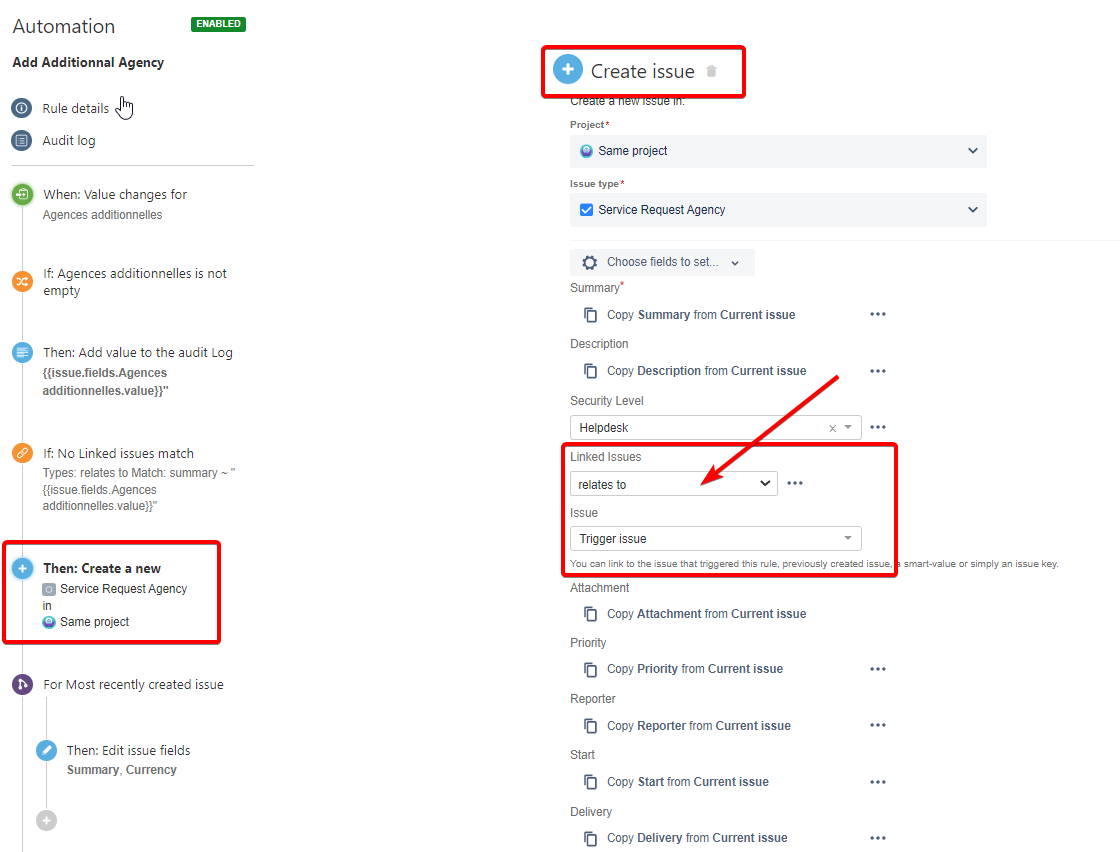1120x852 pixels.
Task: Open the options menu beside Security Level
Action: (878, 427)
